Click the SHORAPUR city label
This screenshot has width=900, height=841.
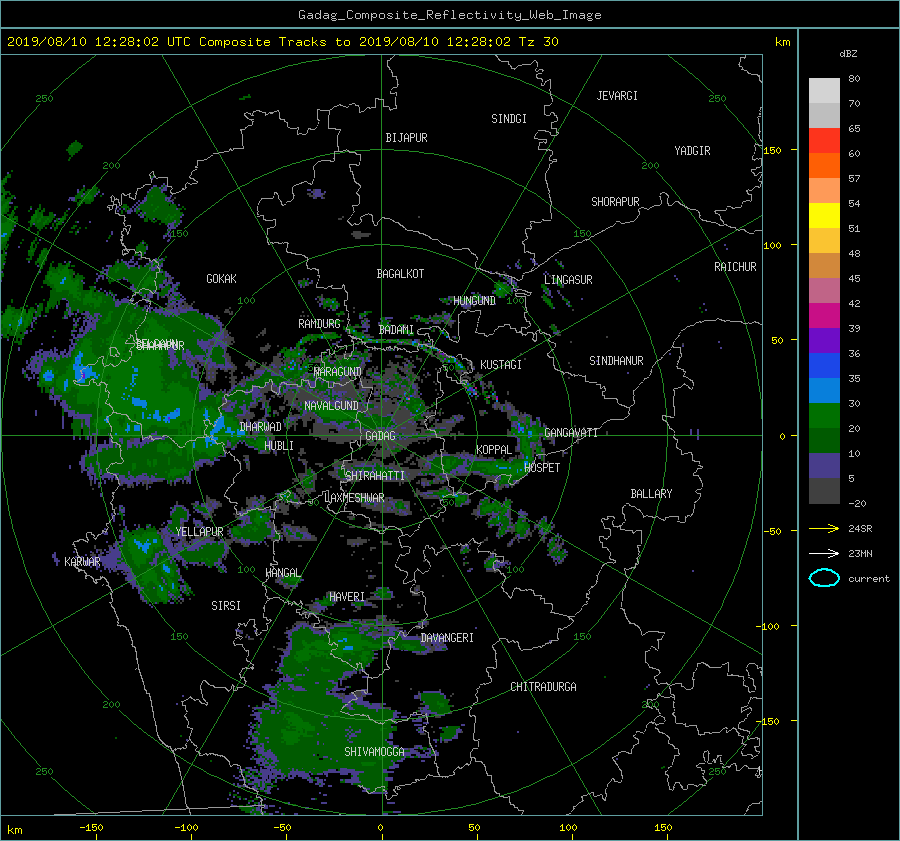click(615, 202)
